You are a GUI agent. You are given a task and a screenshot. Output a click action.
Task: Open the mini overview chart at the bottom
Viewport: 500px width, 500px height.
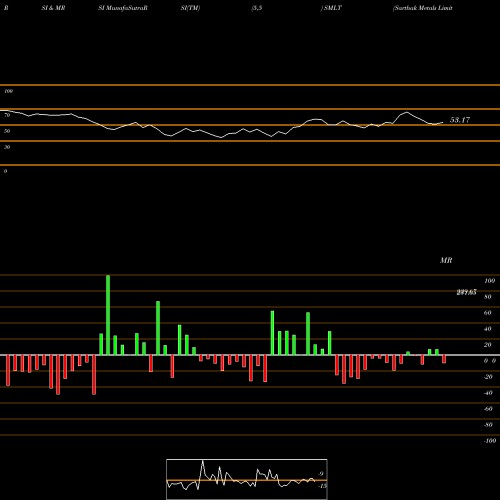pyautogui.click(x=247, y=479)
